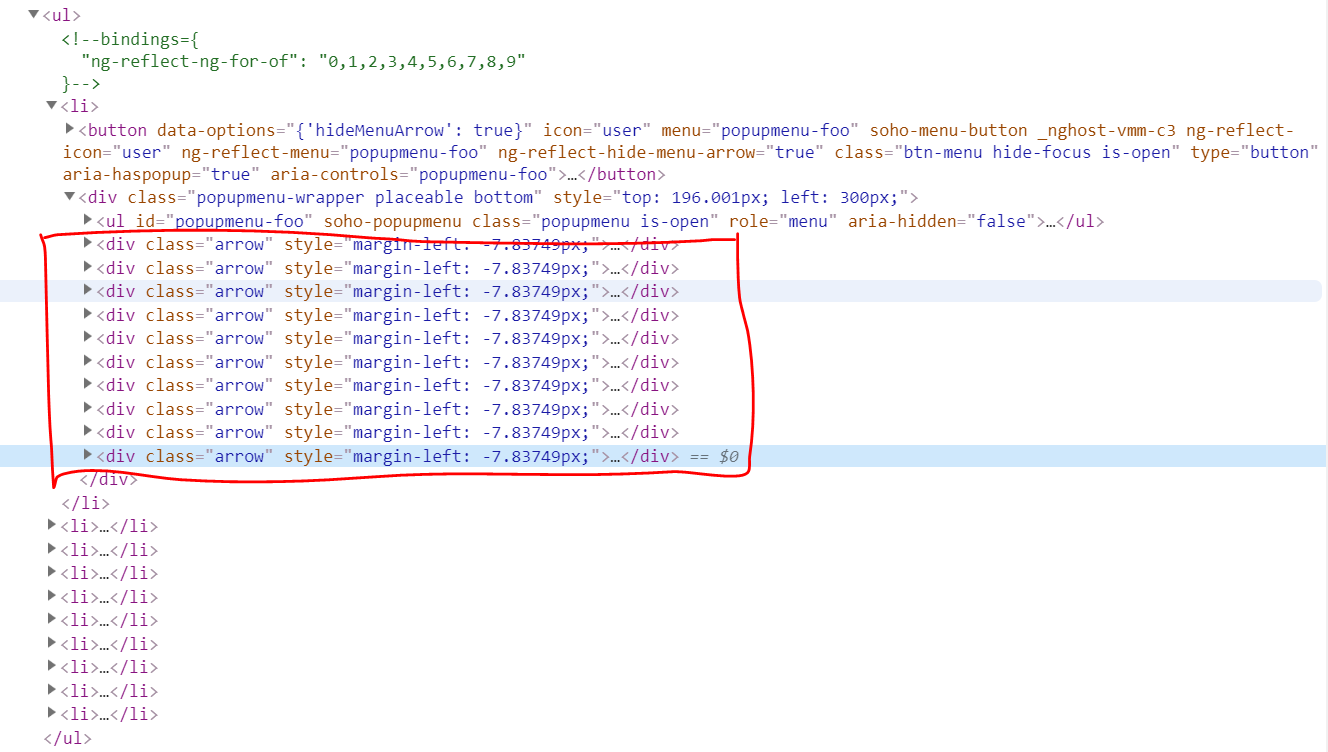Click the ellipsis before </button>
The image size is (1328, 752).
[573, 175]
